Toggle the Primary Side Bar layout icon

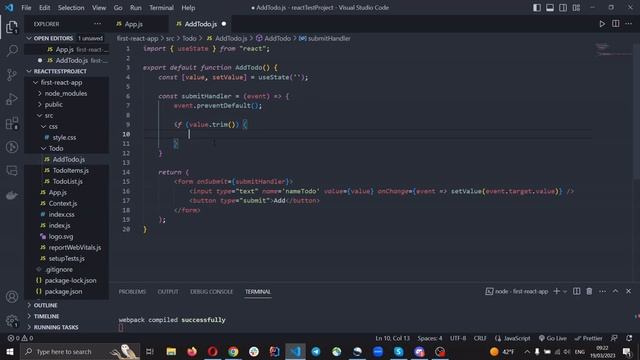[x=537, y=8]
